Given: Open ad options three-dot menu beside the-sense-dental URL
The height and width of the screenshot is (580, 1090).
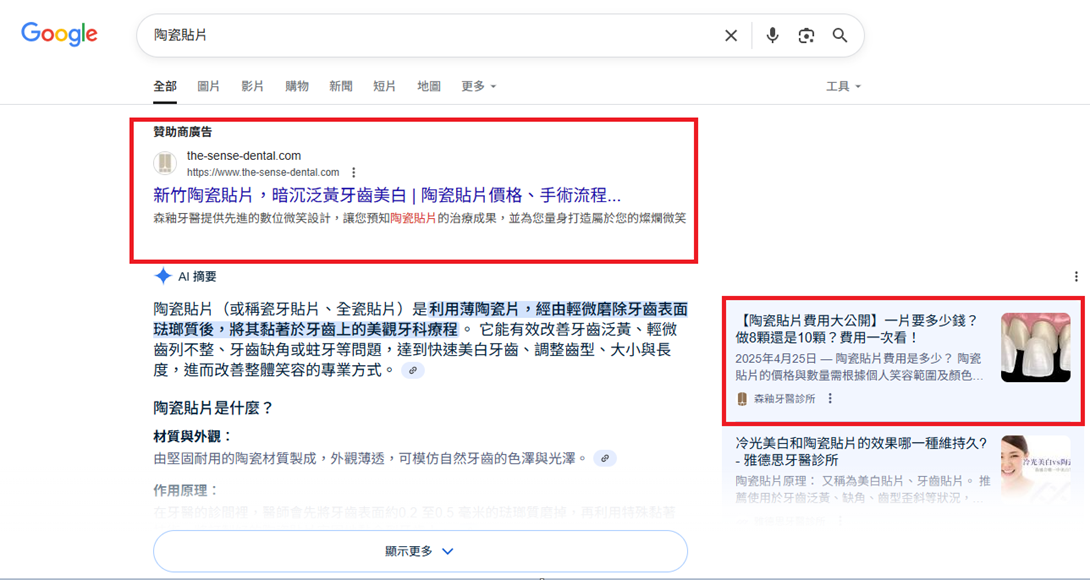Looking at the screenshot, I should (x=354, y=172).
